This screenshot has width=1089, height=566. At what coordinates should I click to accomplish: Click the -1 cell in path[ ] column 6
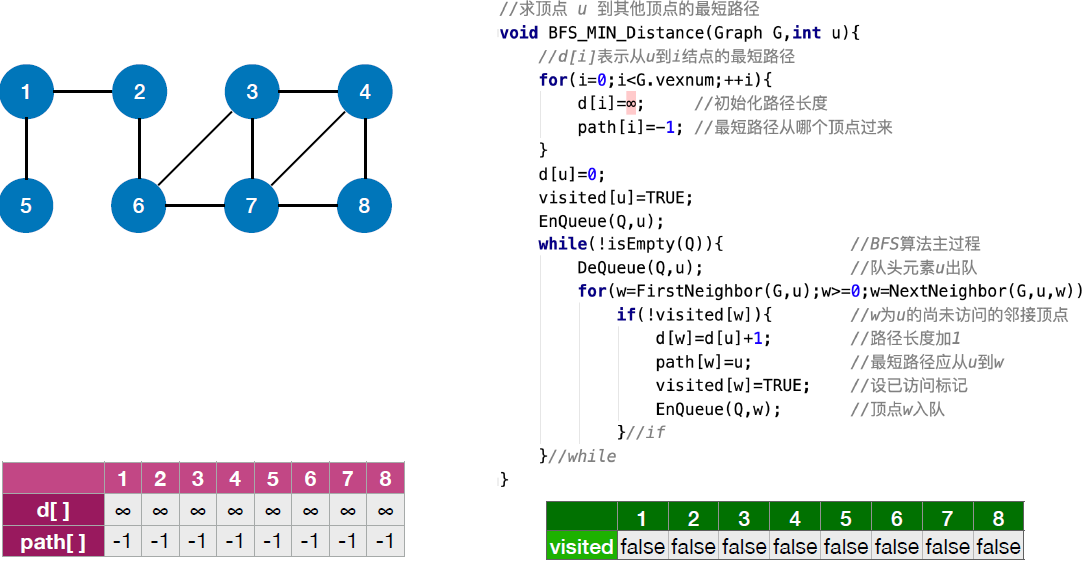point(310,542)
